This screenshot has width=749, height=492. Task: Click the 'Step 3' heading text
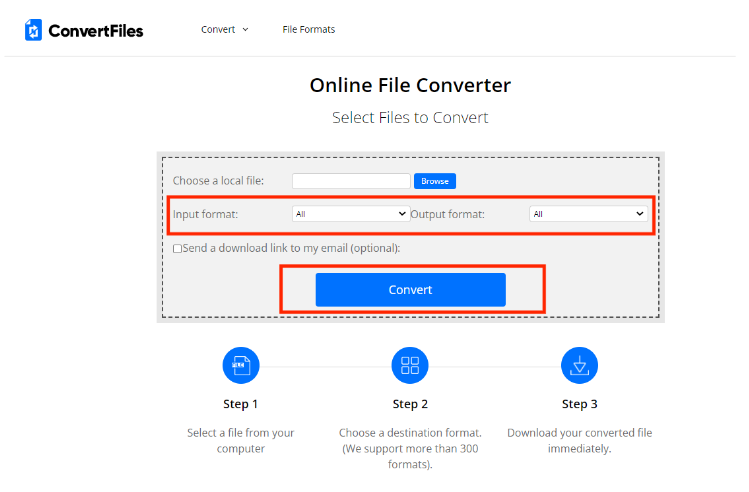pyautogui.click(x=579, y=404)
